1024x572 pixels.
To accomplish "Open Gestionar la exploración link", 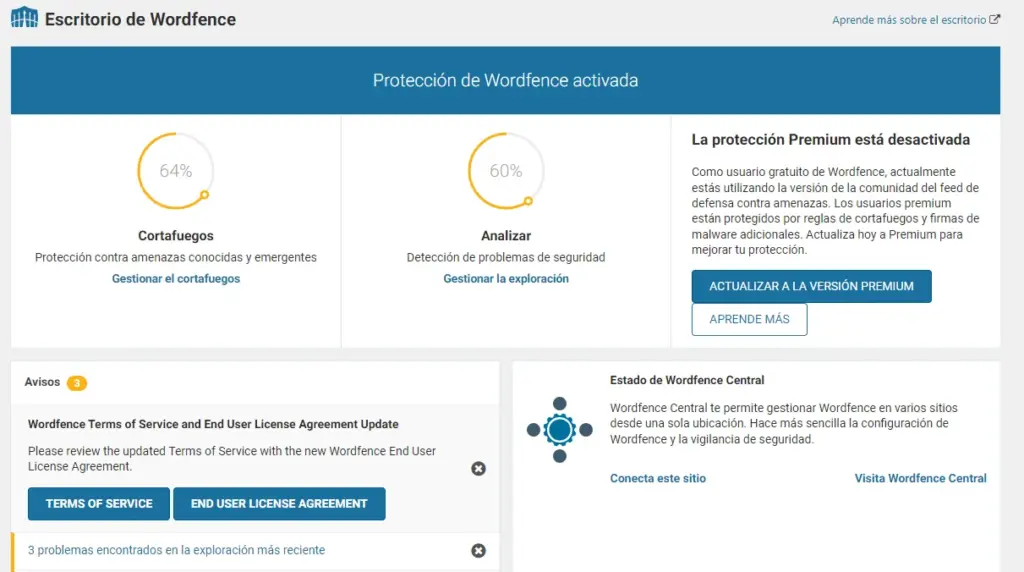I will pyautogui.click(x=506, y=279).
